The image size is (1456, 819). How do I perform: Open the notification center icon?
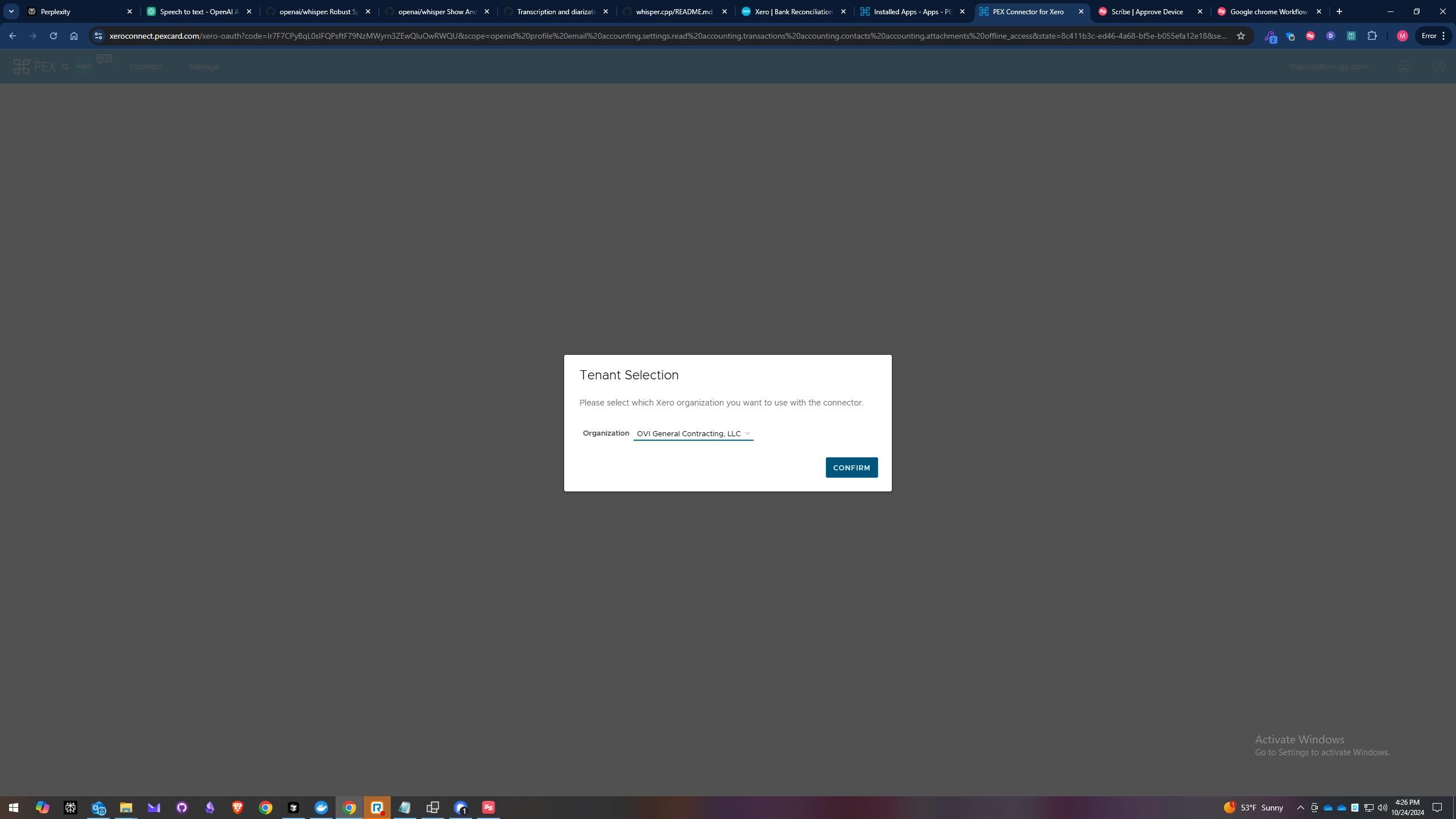point(1437,808)
